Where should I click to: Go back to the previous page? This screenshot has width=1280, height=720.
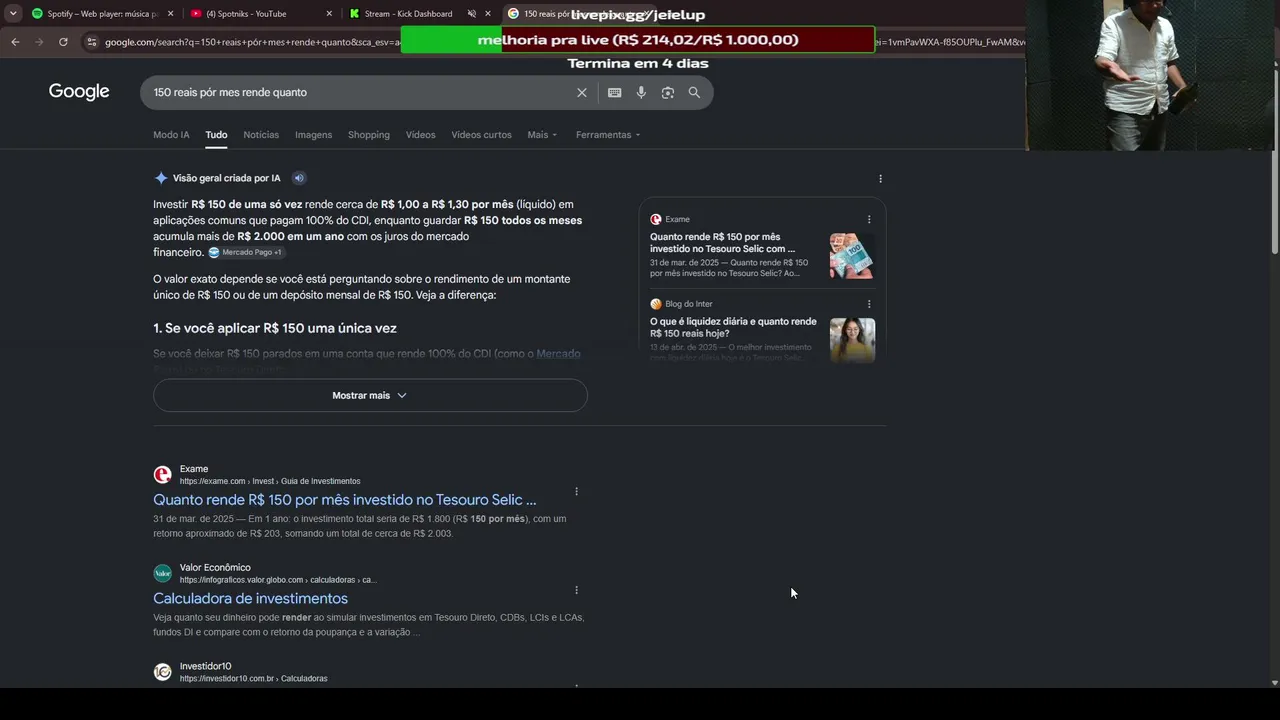(x=15, y=42)
